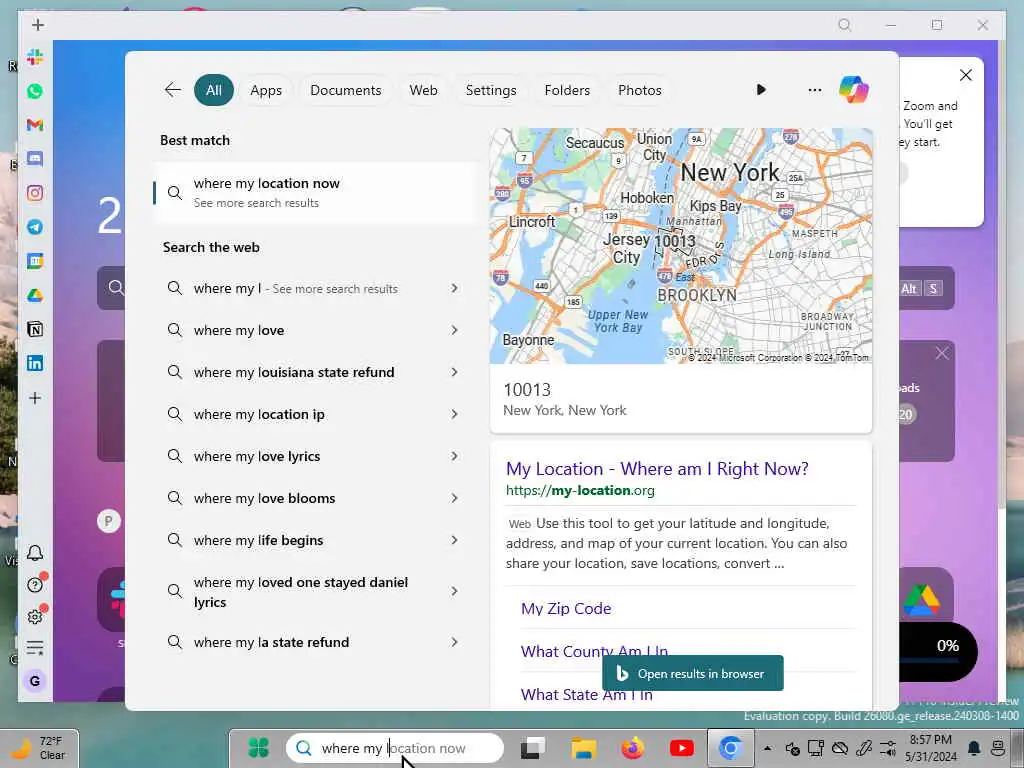Screen dimensions: 1024x768
Task: Click the taskbar search input field
Action: tap(394, 748)
